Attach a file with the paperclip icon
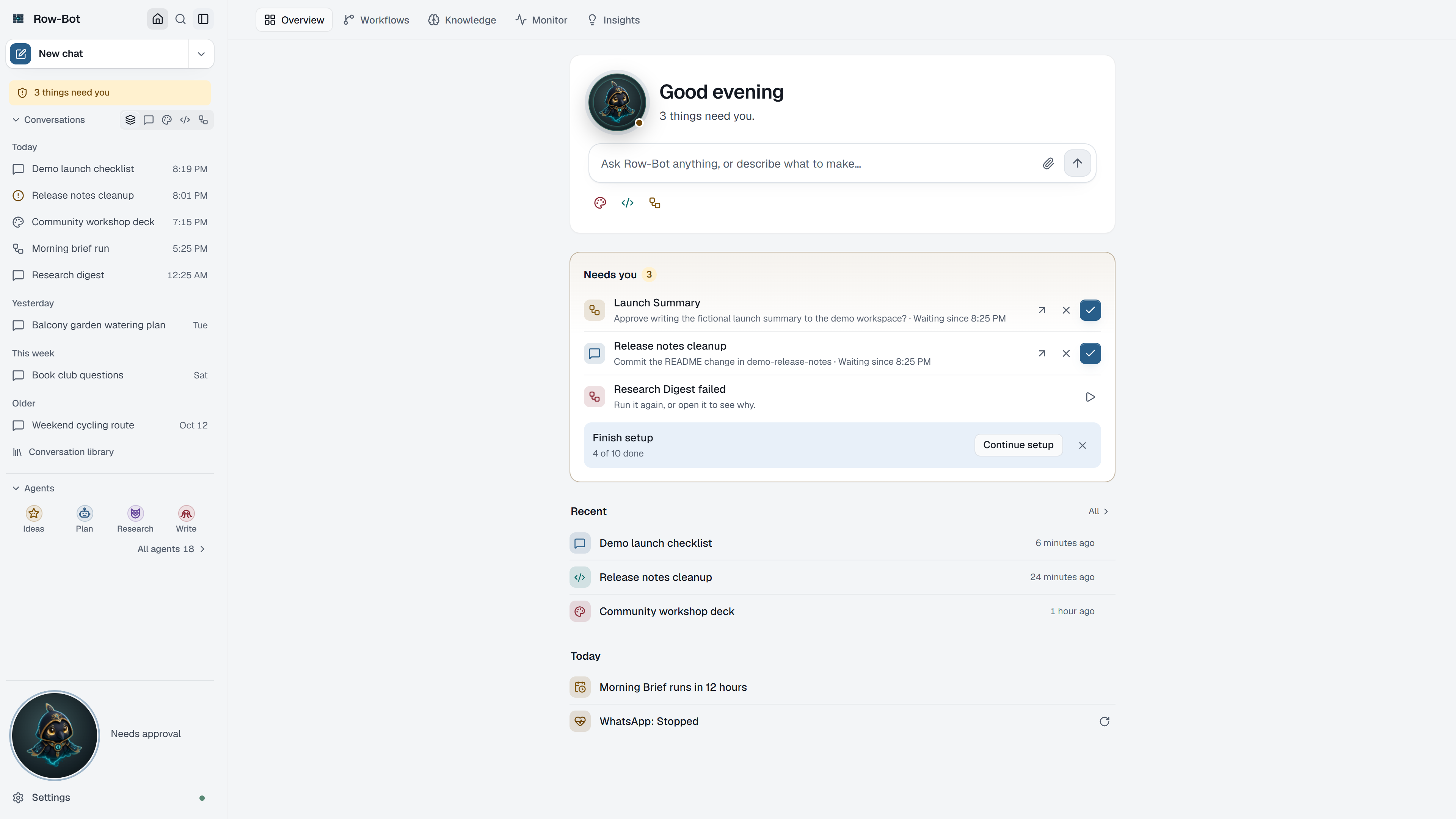 click(x=1048, y=163)
